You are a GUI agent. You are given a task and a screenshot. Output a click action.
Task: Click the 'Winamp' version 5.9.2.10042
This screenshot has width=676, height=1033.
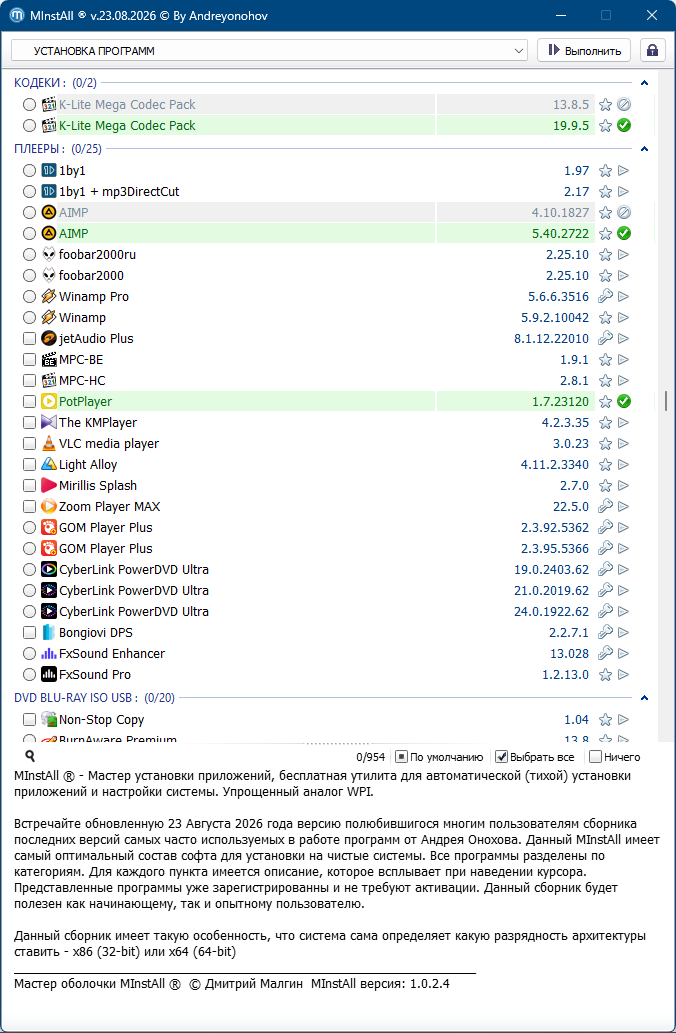click(555, 318)
